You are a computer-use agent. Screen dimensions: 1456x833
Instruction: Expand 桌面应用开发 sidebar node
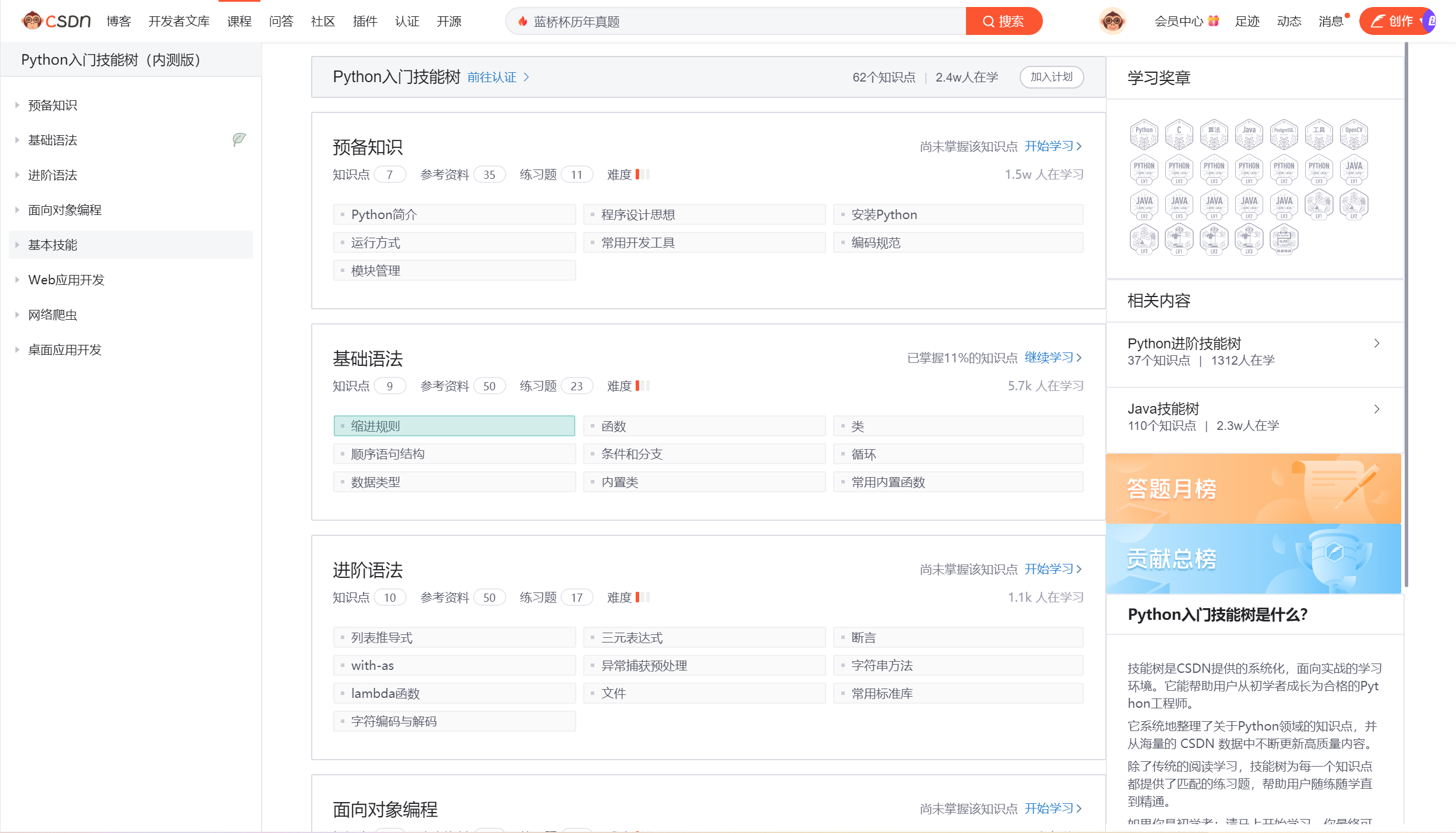(x=17, y=350)
